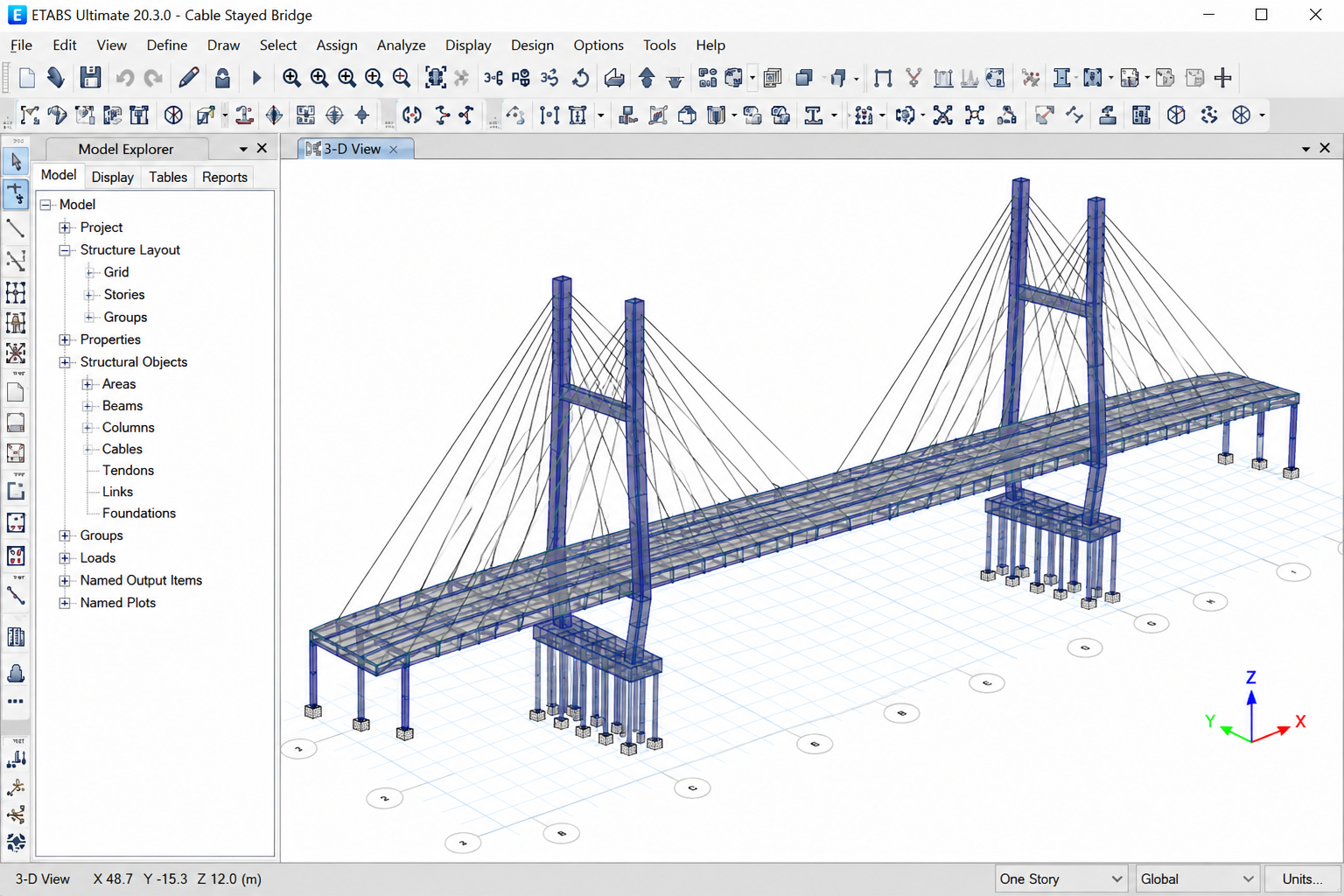The height and width of the screenshot is (896, 1344).
Task: Open the Global coordinate system dropdown
Action: click(1197, 878)
